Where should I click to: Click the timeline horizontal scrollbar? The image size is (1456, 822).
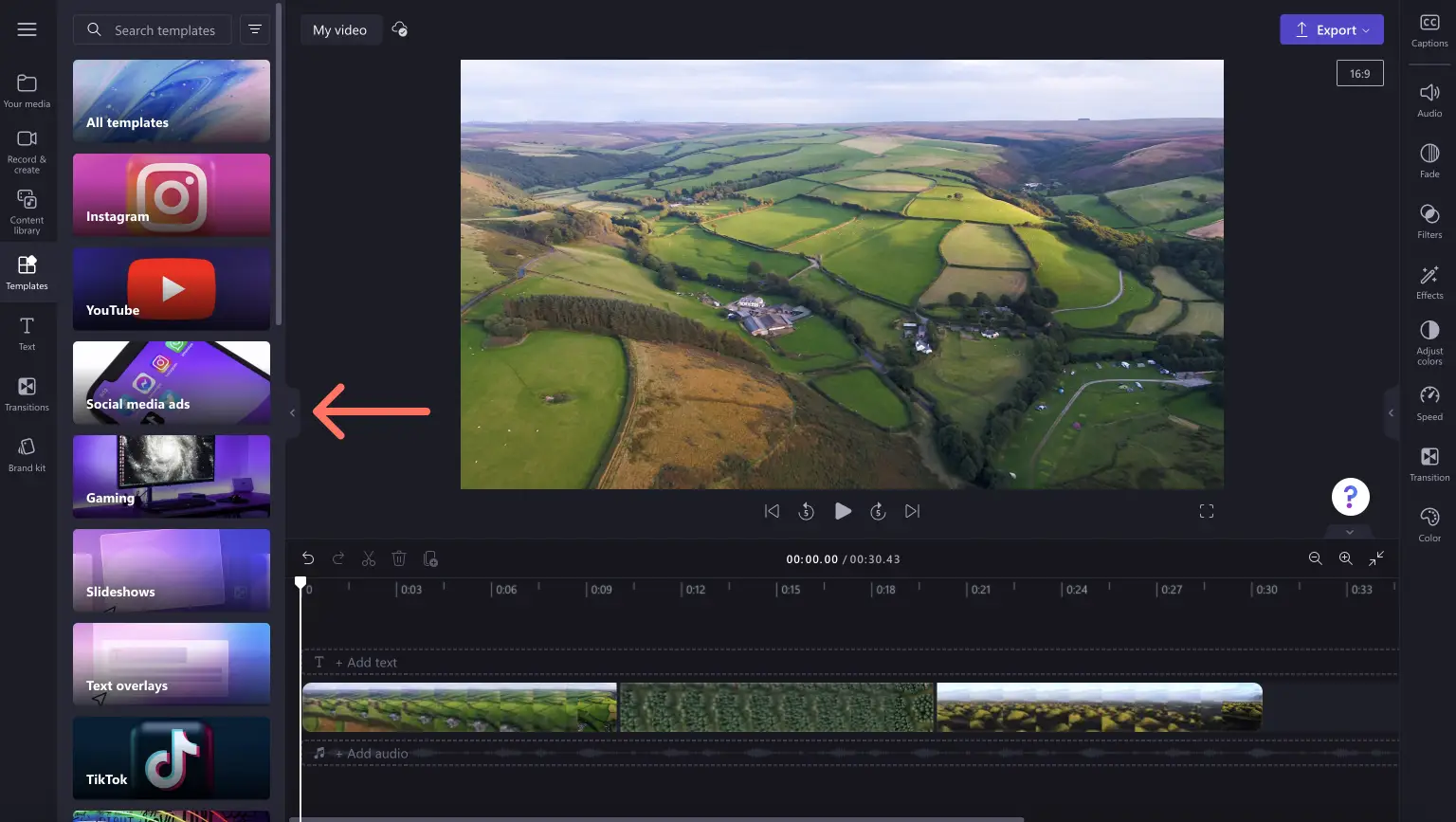click(x=657, y=819)
